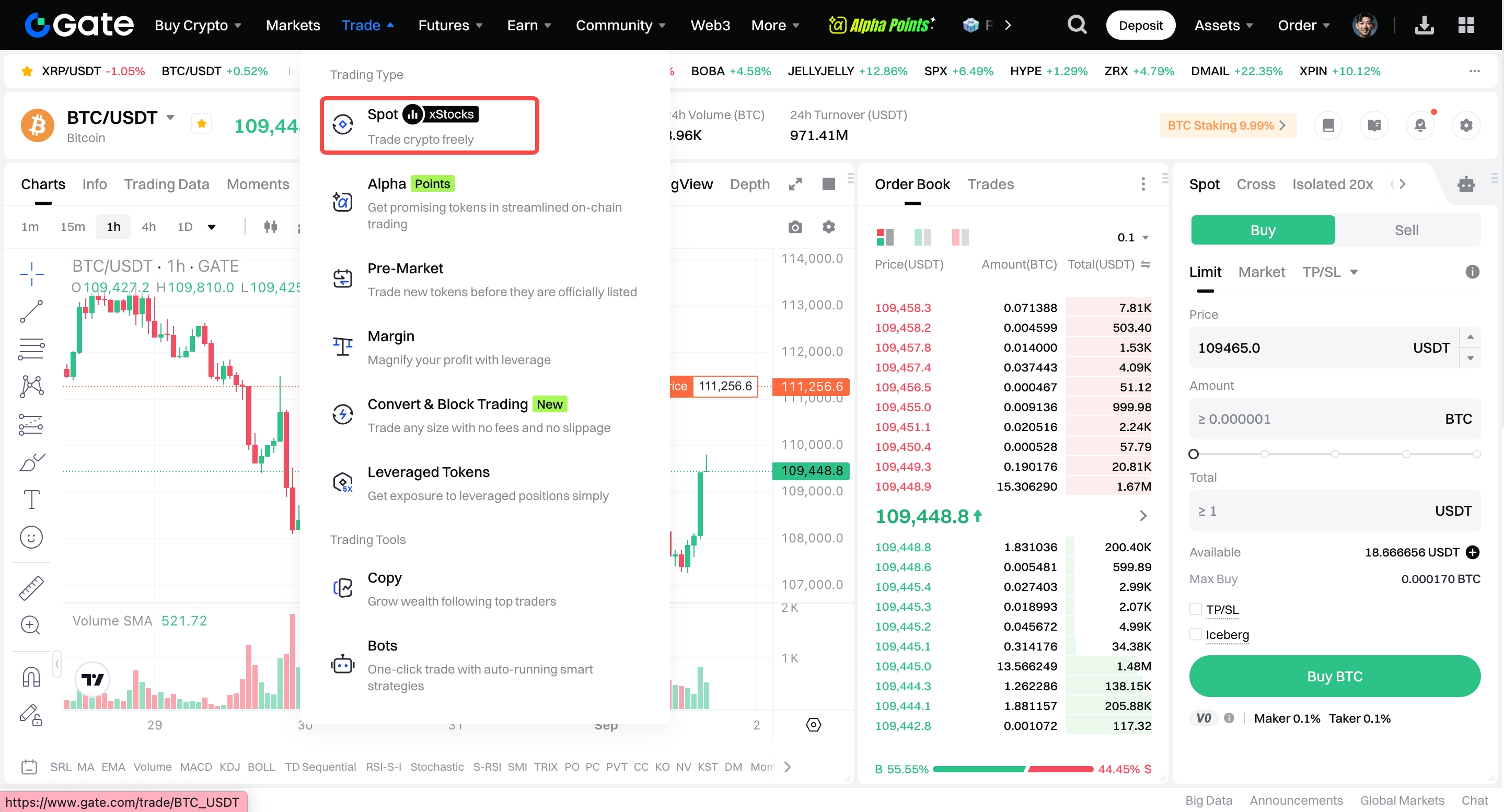The width and height of the screenshot is (1504, 812).
Task: Select the ruler measure tool
Action: (x=31, y=588)
